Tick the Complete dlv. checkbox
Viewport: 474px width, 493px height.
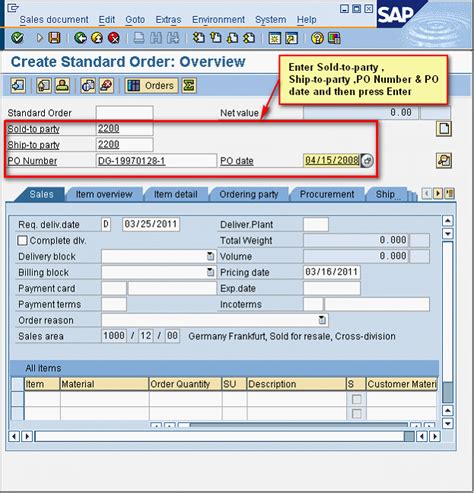coord(22,240)
